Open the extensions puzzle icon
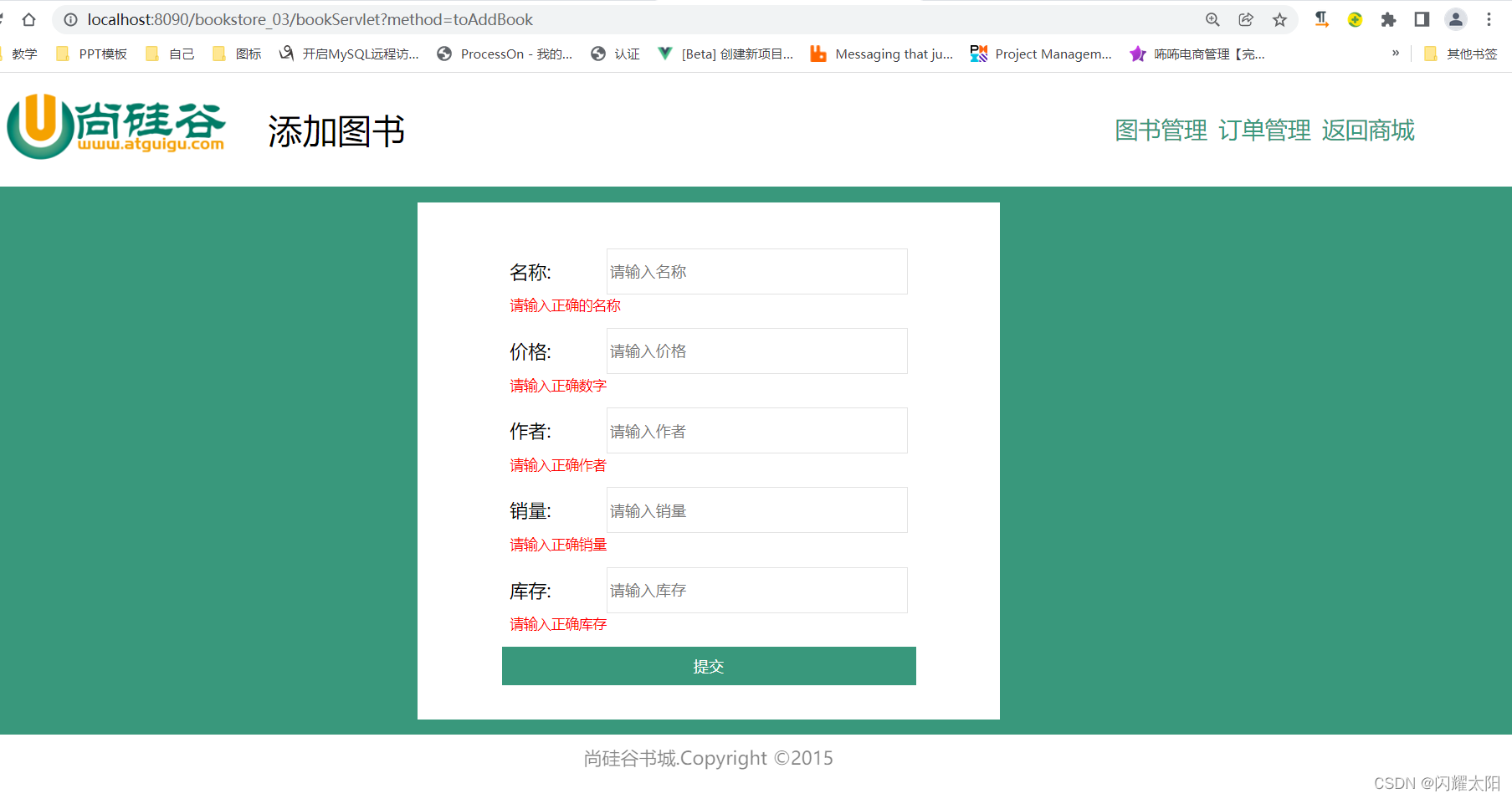The width and height of the screenshot is (1512, 799). click(x=1388, y=19)
